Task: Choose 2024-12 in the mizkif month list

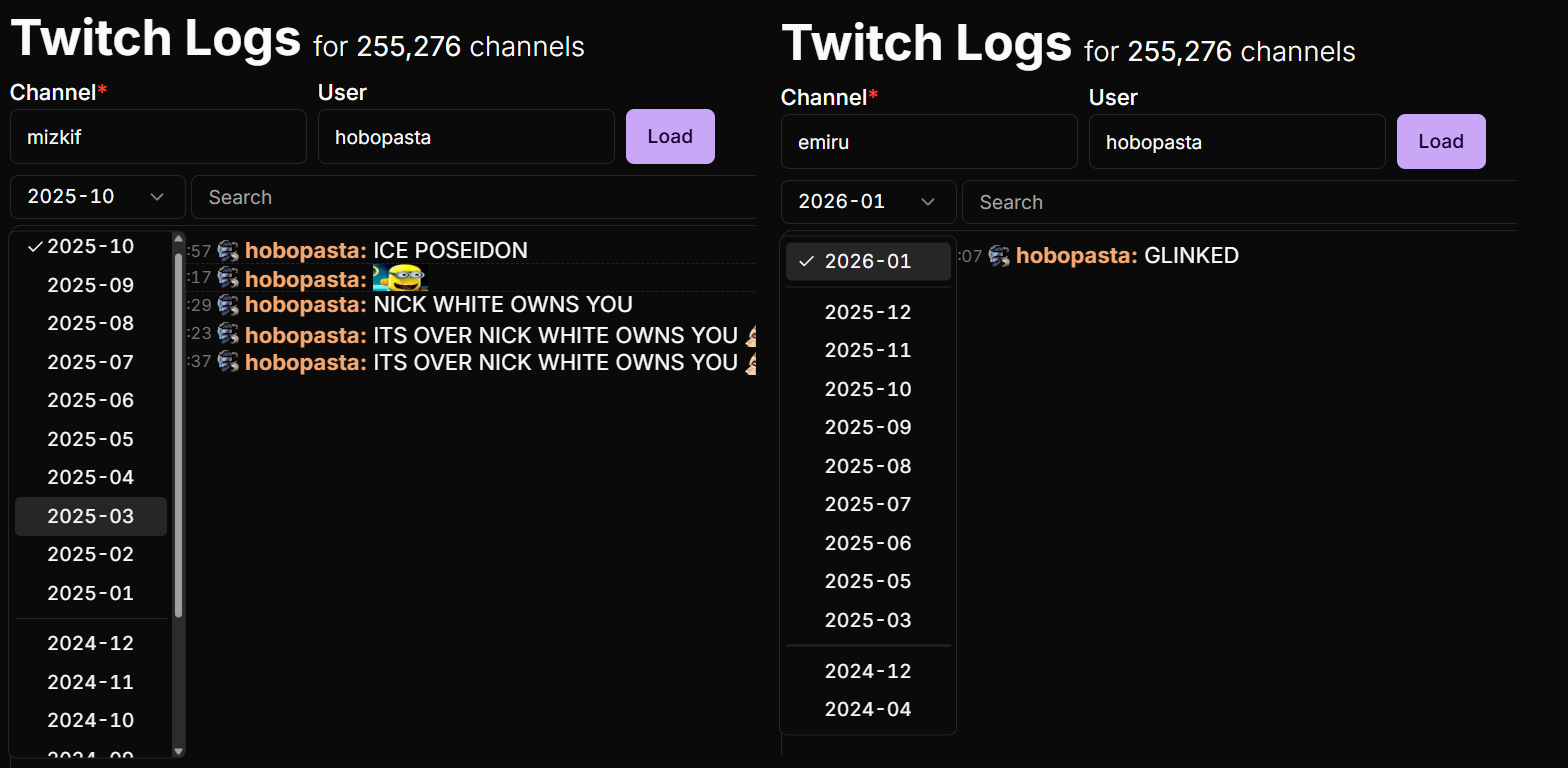Action: point(91,643)
